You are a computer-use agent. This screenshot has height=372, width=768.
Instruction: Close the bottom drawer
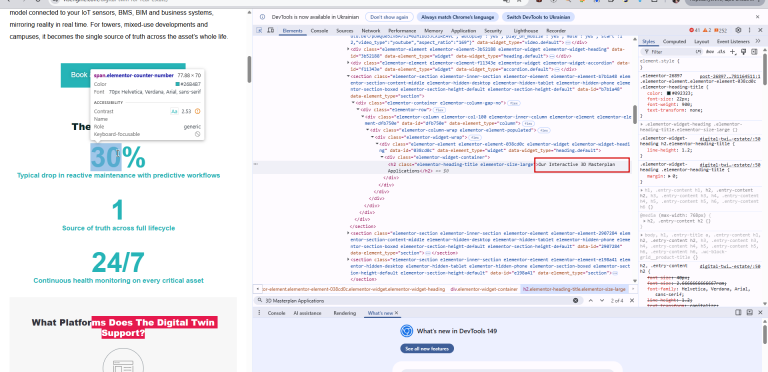pyautogui.click(x=760, y=312)
